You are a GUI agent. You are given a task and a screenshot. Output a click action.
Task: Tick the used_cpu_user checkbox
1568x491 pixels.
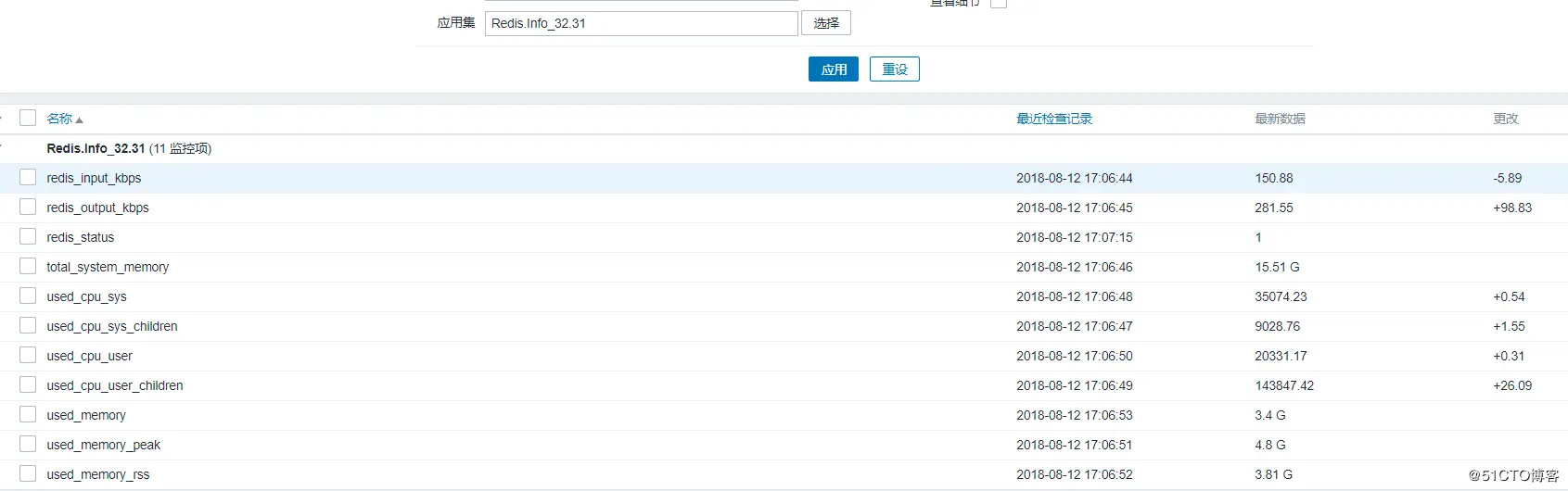(x=28, y=355)
